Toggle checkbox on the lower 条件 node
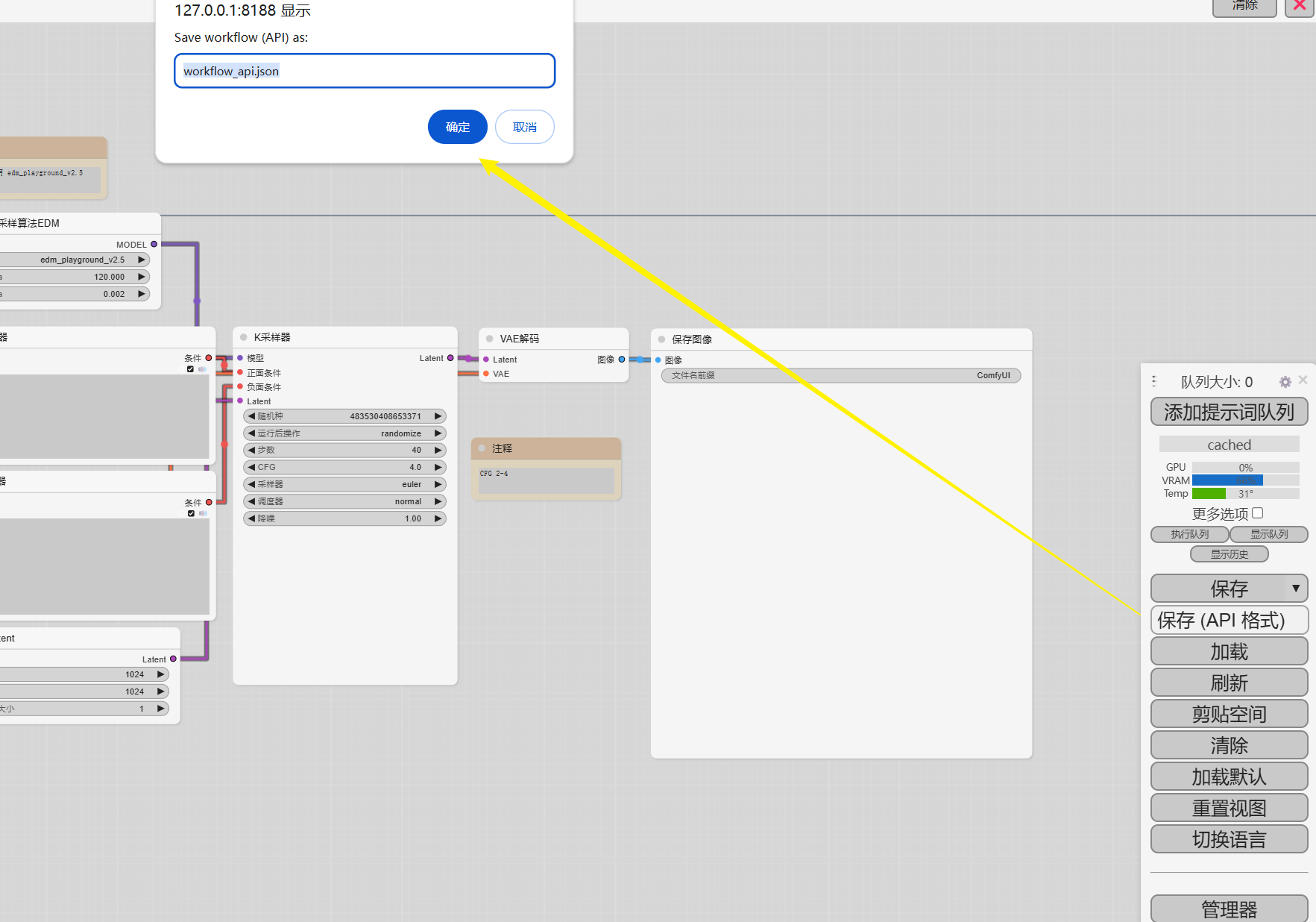This screenshot has height=922, width=1316. tap(191, 513)
